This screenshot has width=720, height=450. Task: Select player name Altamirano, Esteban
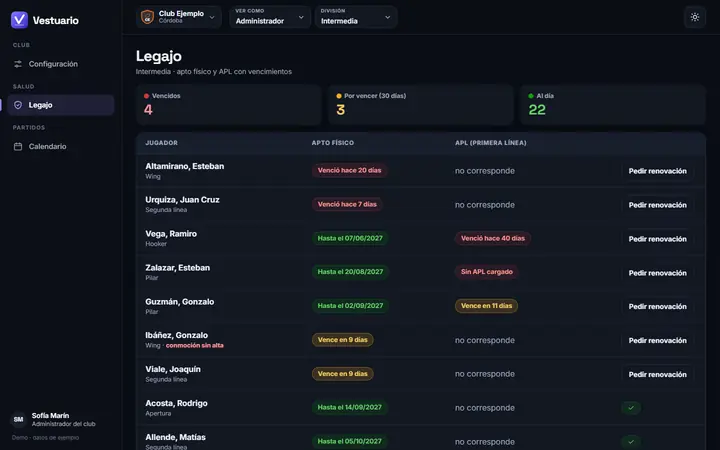(x=185, y=166)
